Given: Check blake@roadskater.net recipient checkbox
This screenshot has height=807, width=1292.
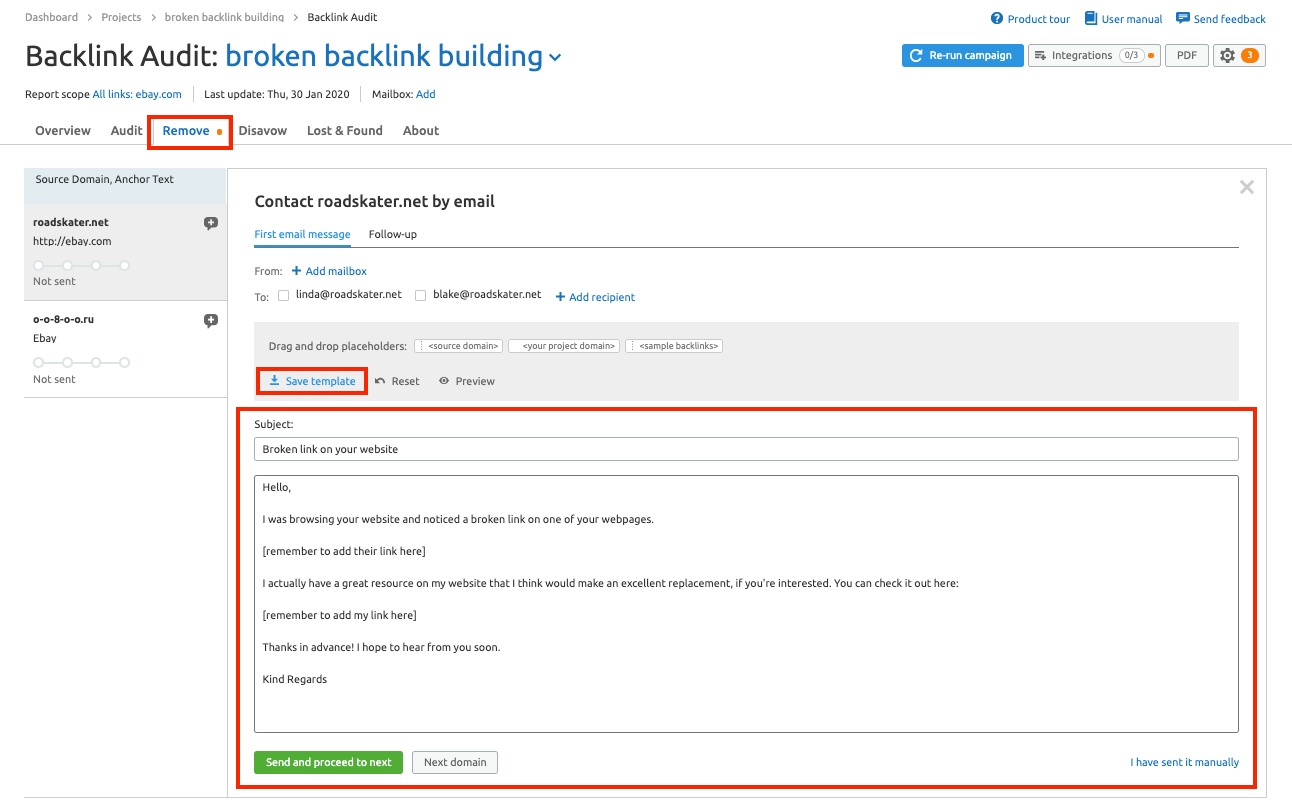Looking at the screenshot, I should coord(421,296).
